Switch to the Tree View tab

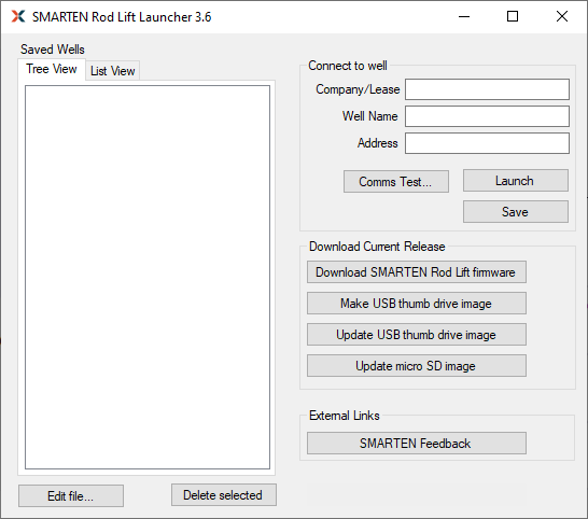coord(51,69)
